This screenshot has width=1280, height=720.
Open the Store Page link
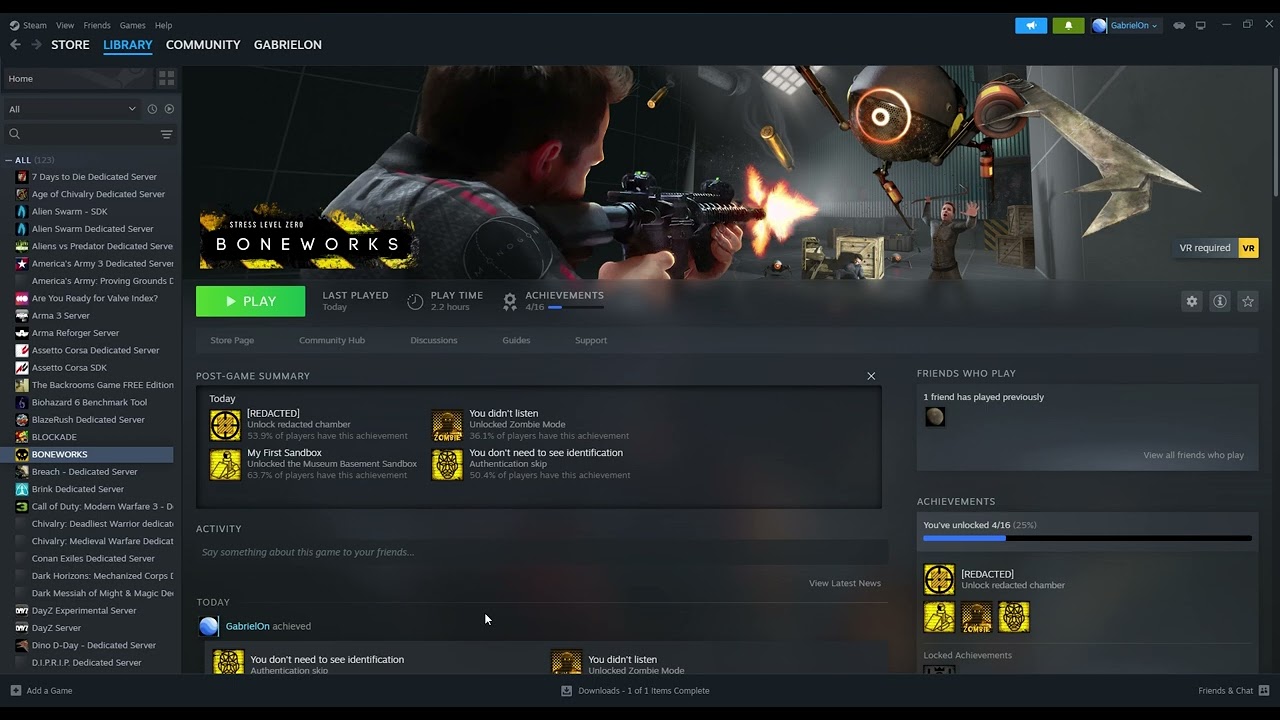pos(232,340)
